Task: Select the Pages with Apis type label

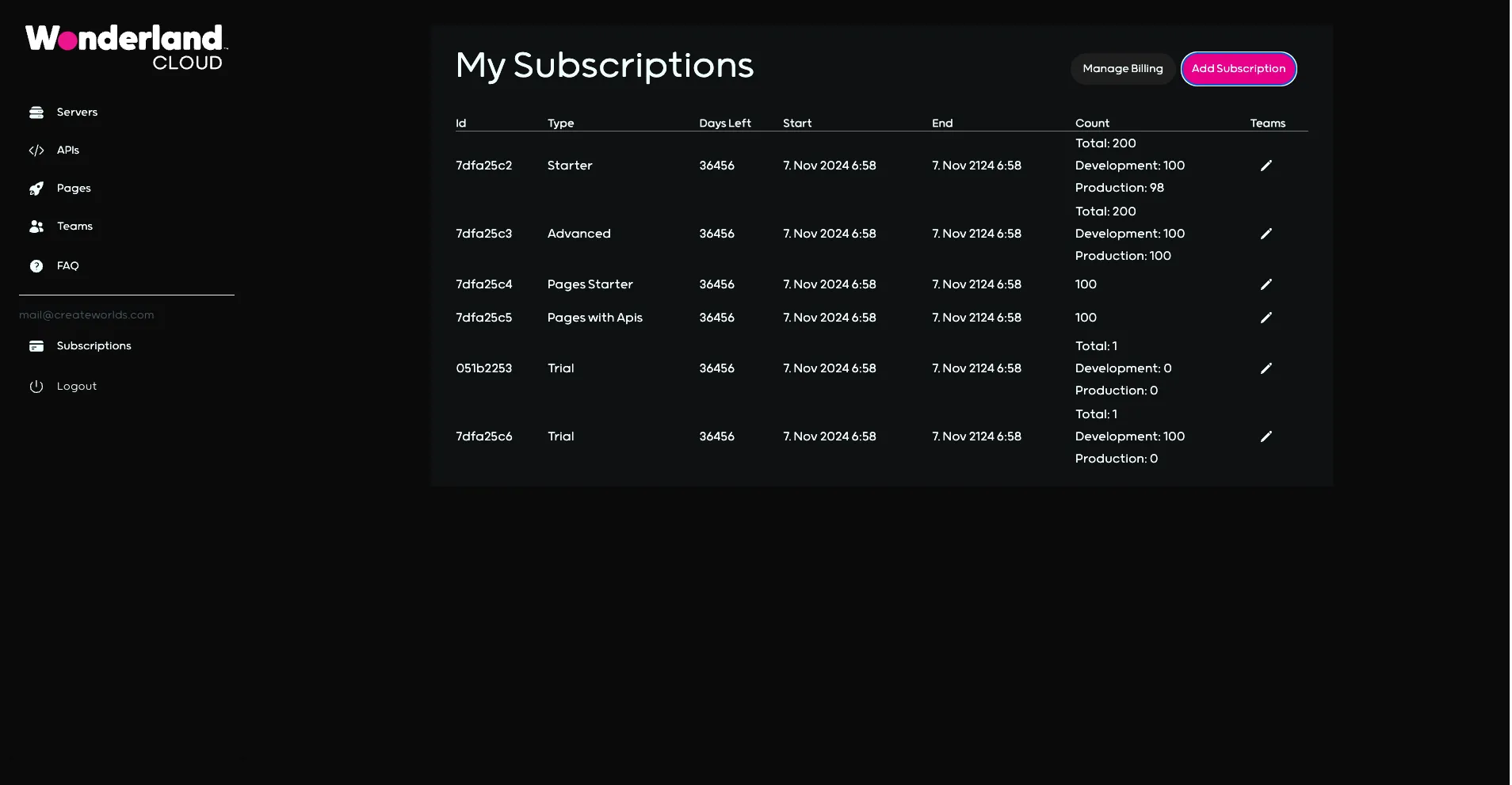Action: (595, 318)
